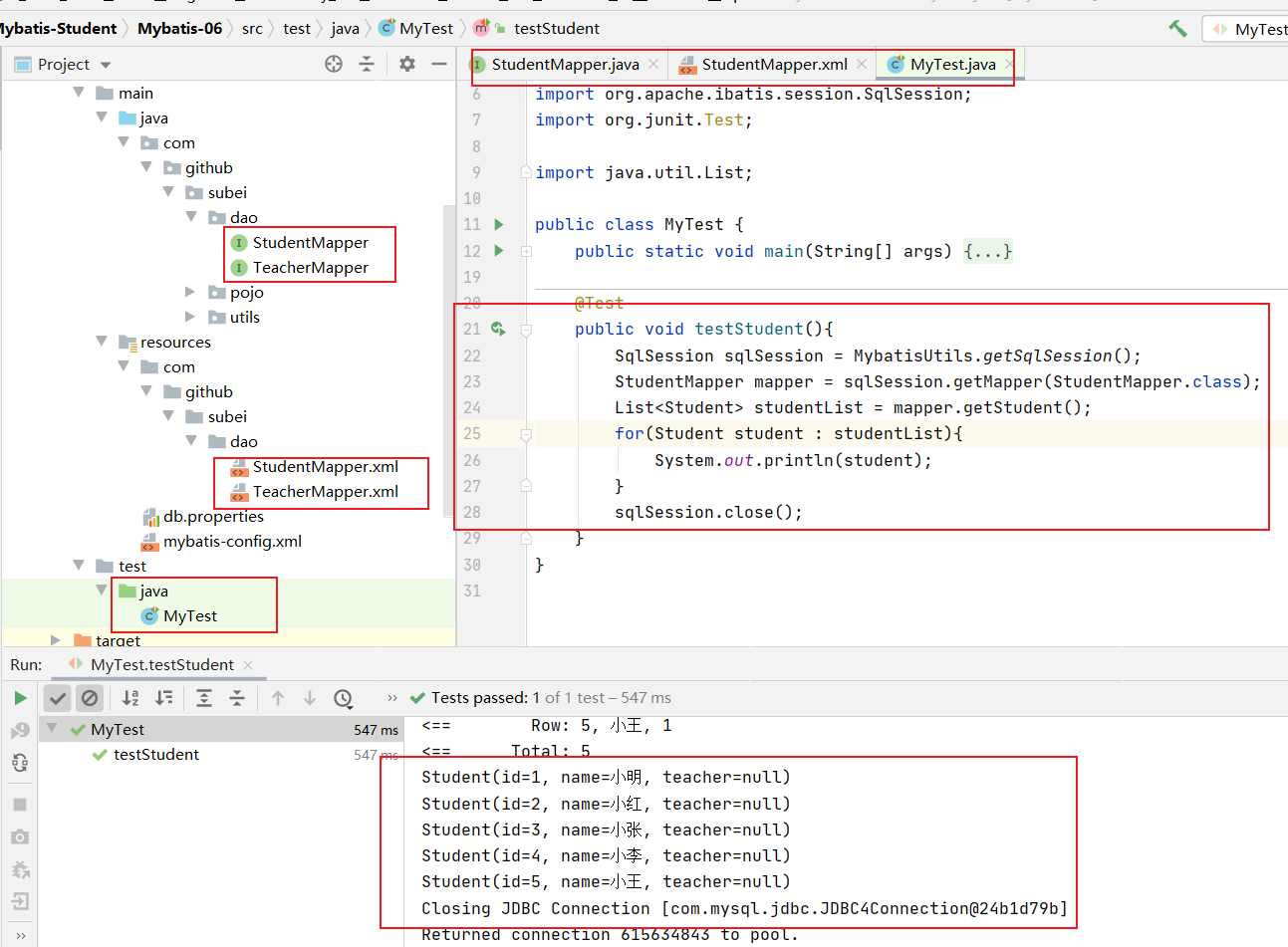1288x947 pixels.
Task: Click the green Rerun button in Run panel
Action: (20, 698)
